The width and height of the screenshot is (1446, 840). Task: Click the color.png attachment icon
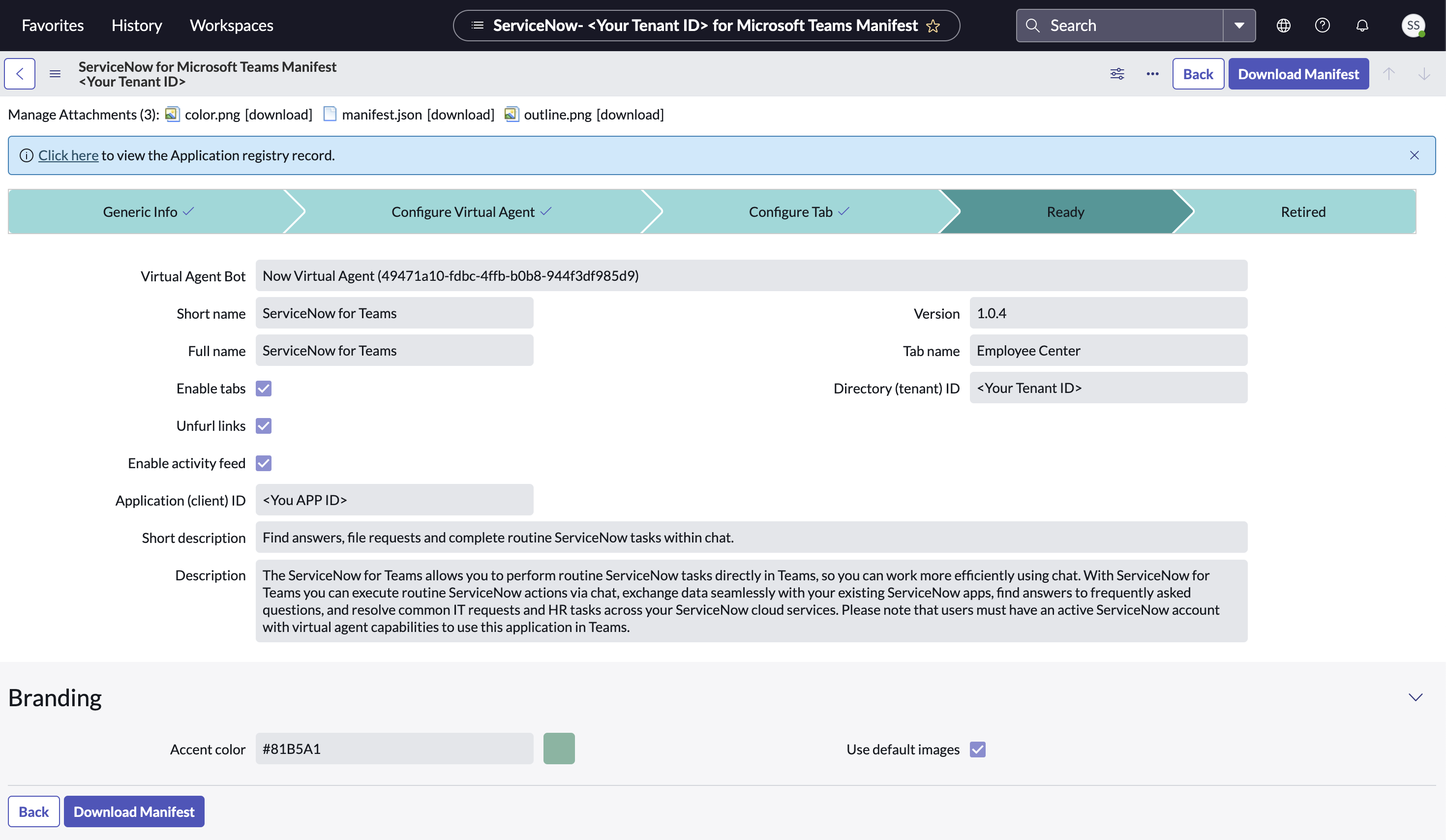(172, 114)
